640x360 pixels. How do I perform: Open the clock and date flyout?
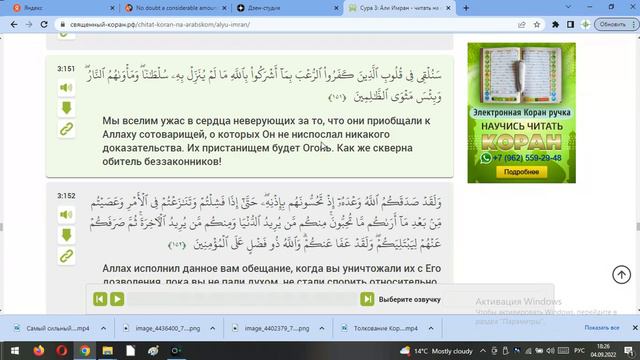[603, 351]
